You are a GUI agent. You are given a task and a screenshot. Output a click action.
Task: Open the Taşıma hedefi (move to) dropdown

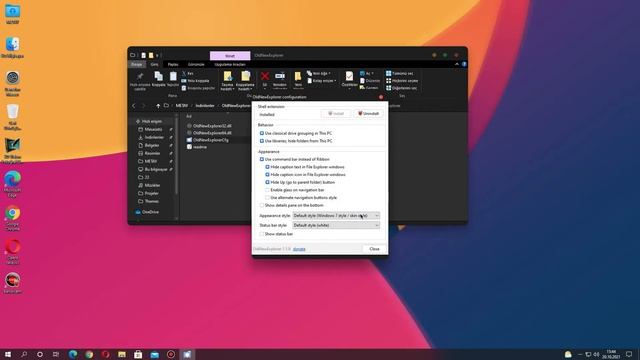227,80
